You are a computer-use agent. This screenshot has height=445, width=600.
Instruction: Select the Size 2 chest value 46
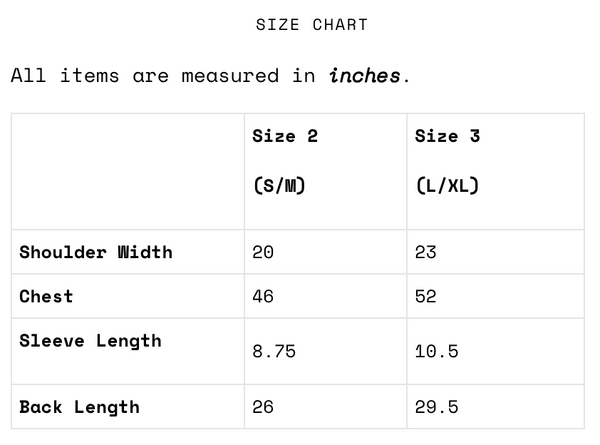pyautogui.click(x=263, y=296)
